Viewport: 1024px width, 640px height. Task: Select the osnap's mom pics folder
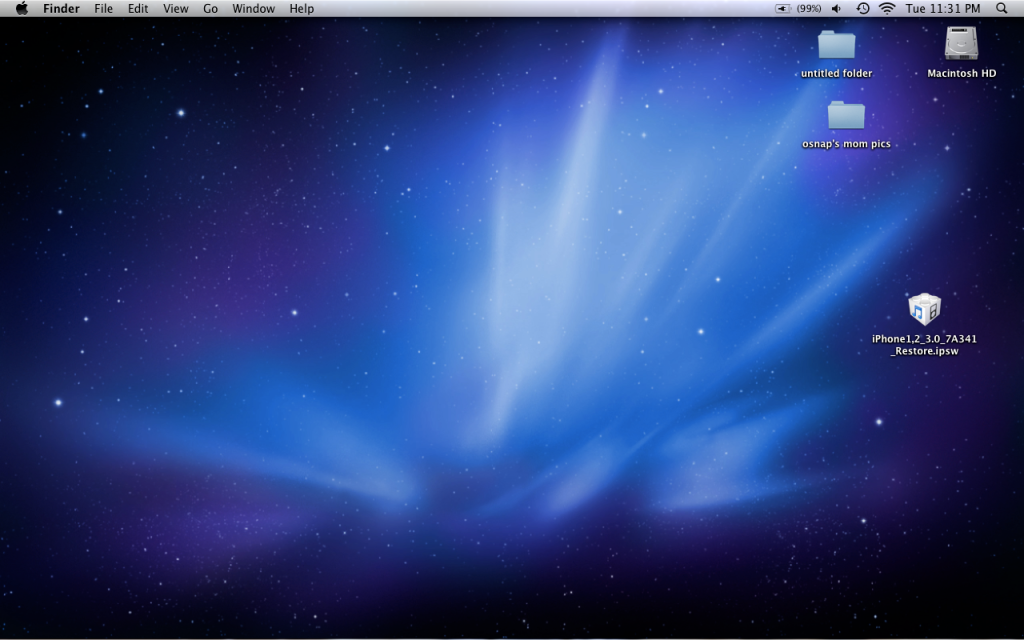(846, 115)
